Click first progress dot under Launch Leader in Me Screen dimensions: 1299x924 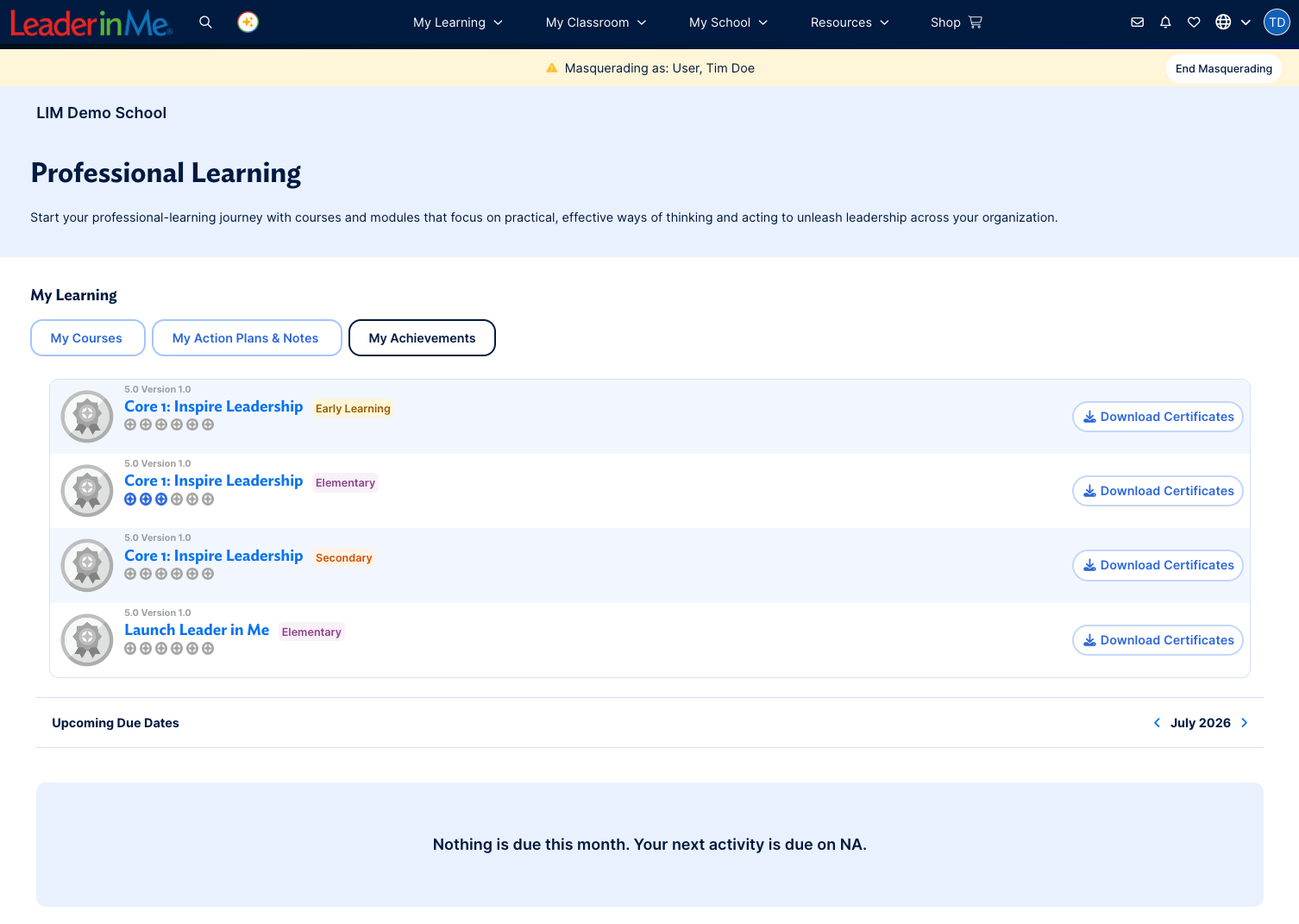(x=130, y=649)
